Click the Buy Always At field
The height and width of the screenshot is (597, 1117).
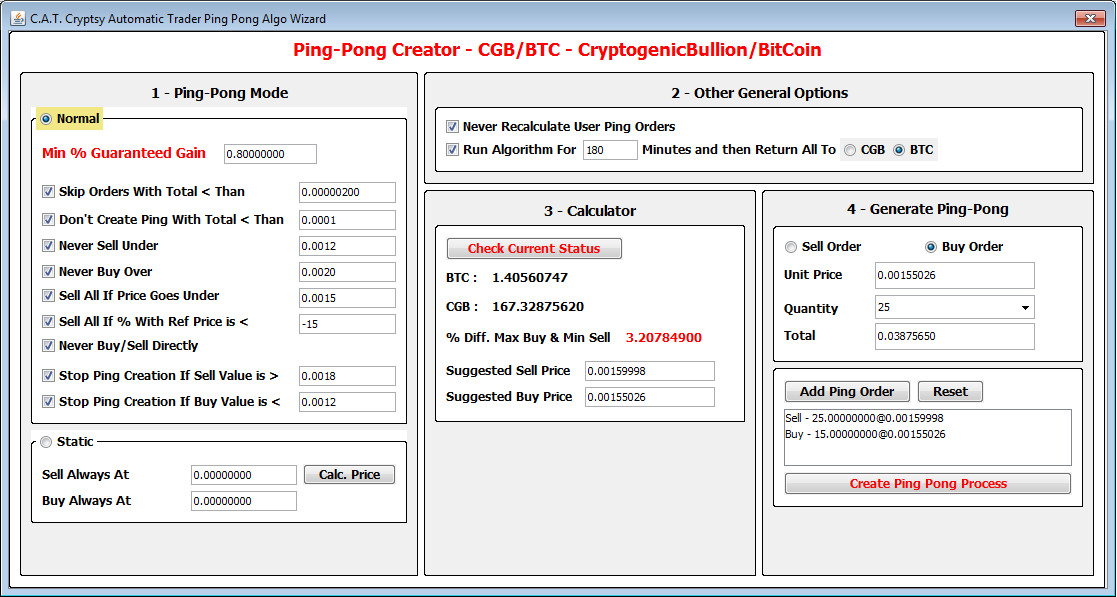pos(244,501)
